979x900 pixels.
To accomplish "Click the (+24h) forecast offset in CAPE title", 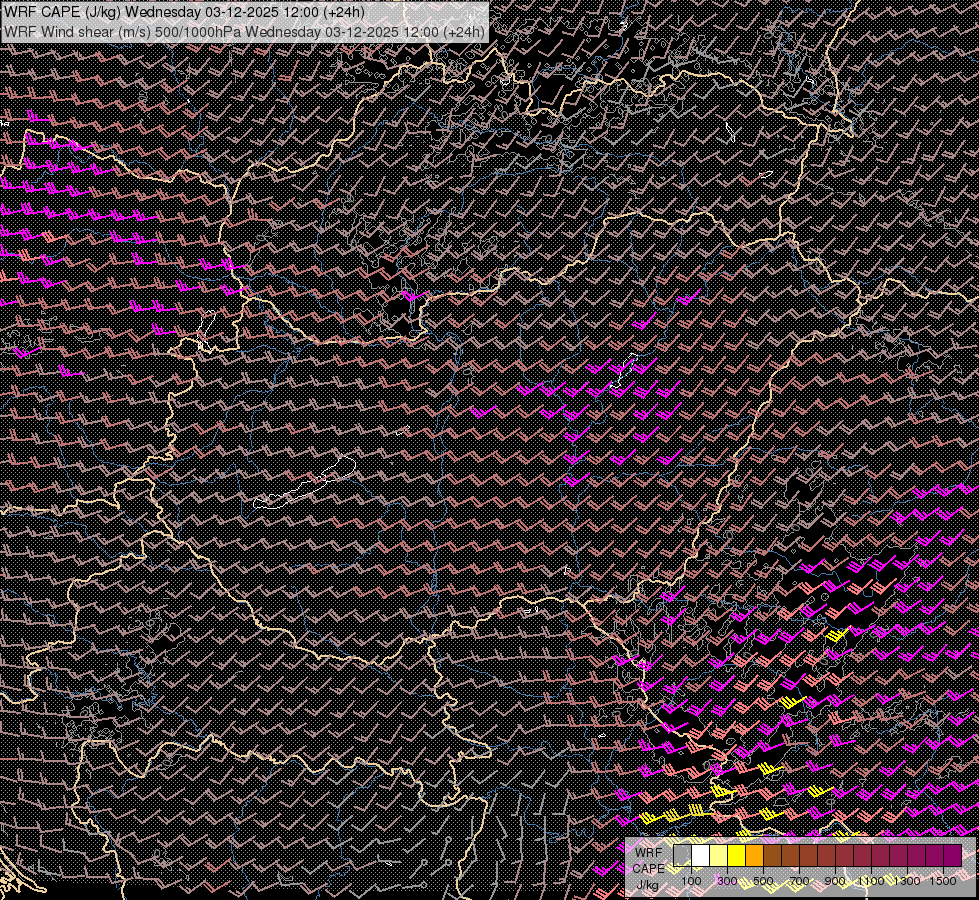I will pos(343,12).
